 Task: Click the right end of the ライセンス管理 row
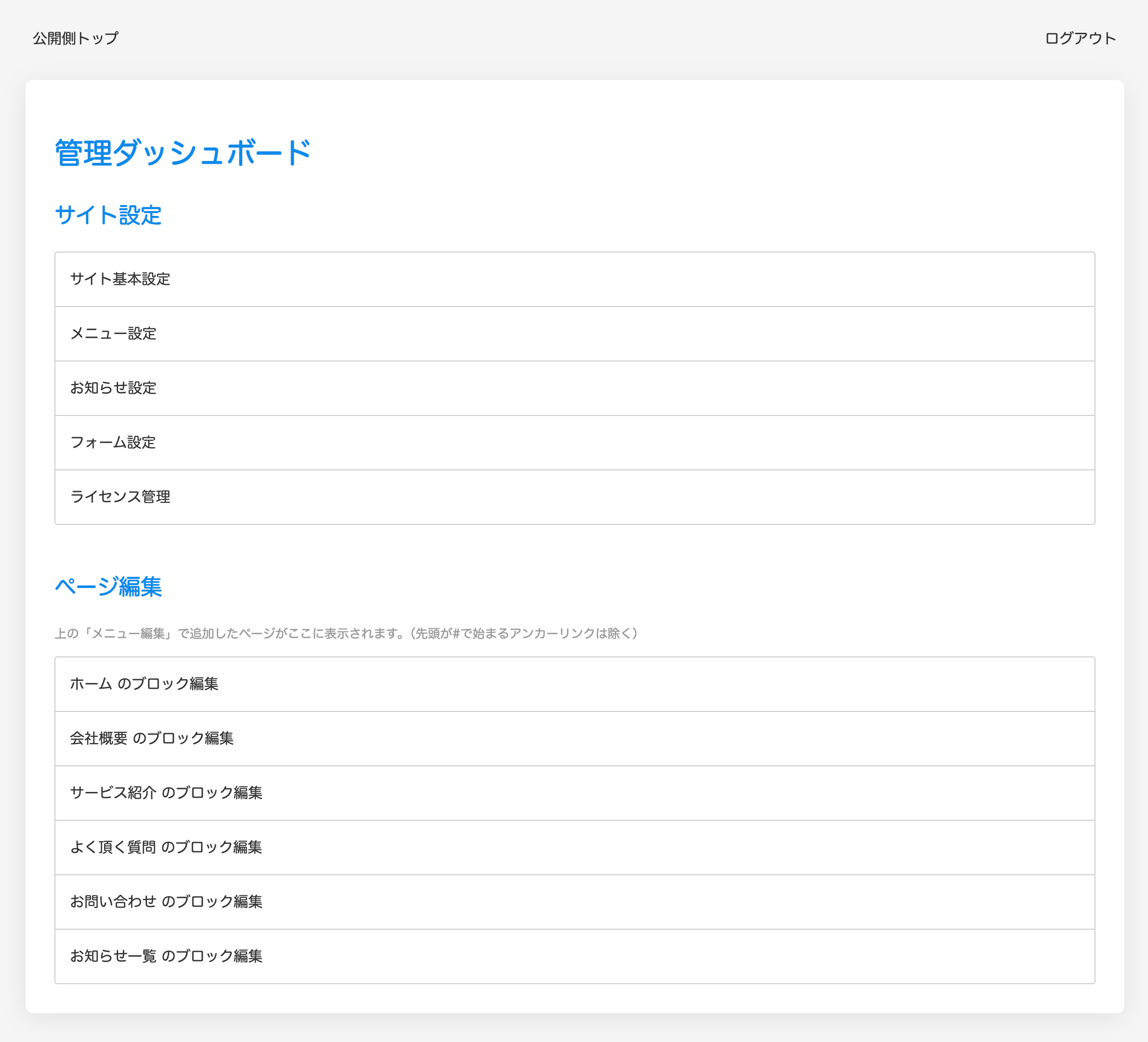click(1070, 496)
